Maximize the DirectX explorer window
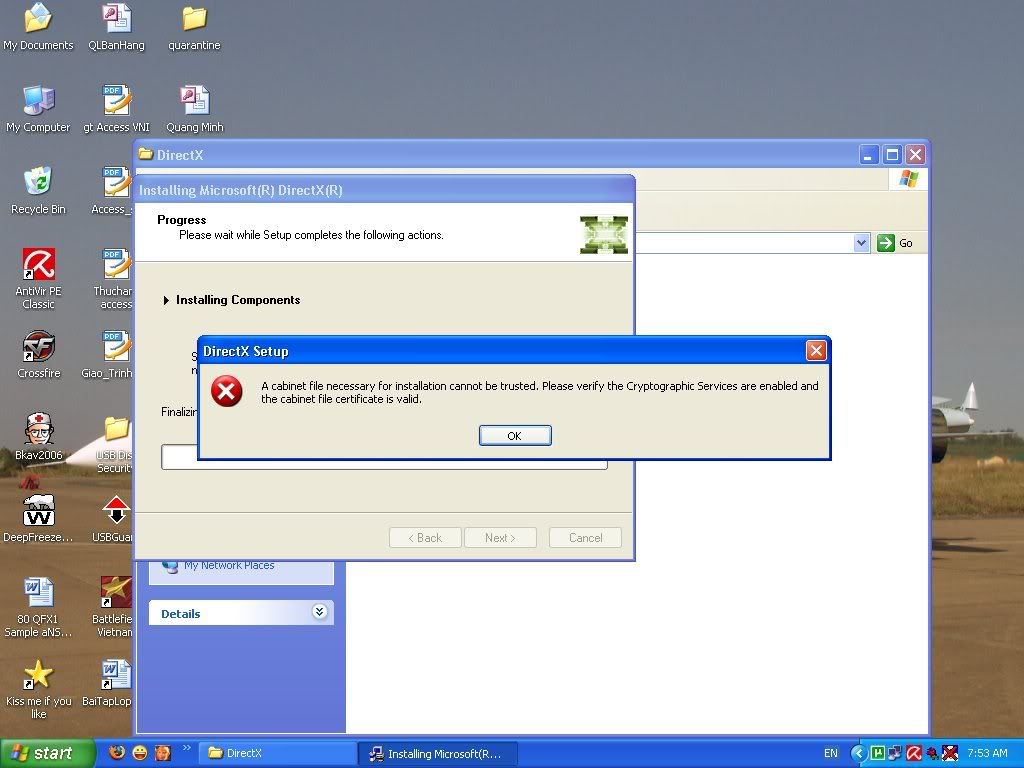 [x=892, y=155]
